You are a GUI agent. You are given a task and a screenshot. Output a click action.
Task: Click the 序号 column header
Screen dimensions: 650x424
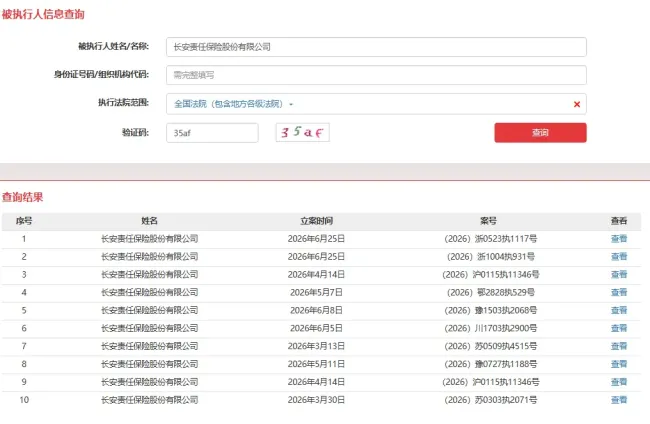[24, 221]
